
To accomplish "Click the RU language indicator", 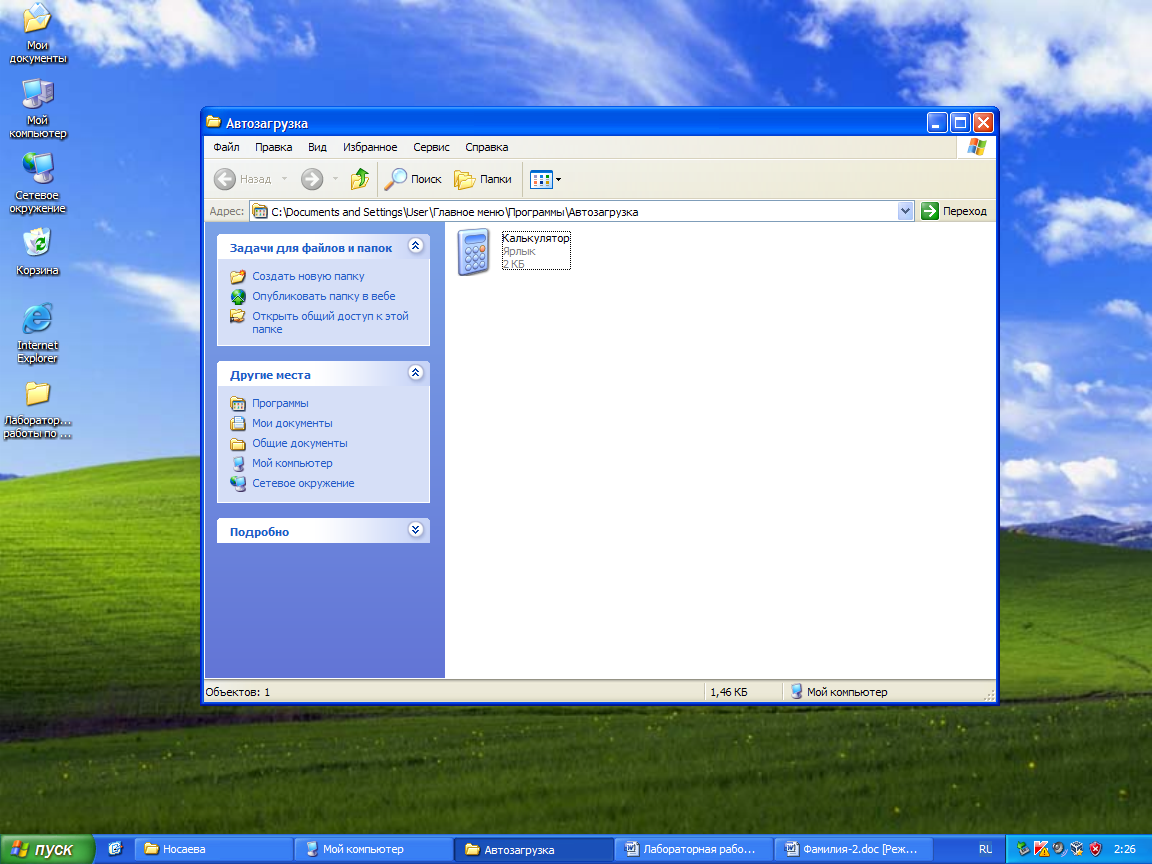I will pyautogui.click(x=984, y=849).
